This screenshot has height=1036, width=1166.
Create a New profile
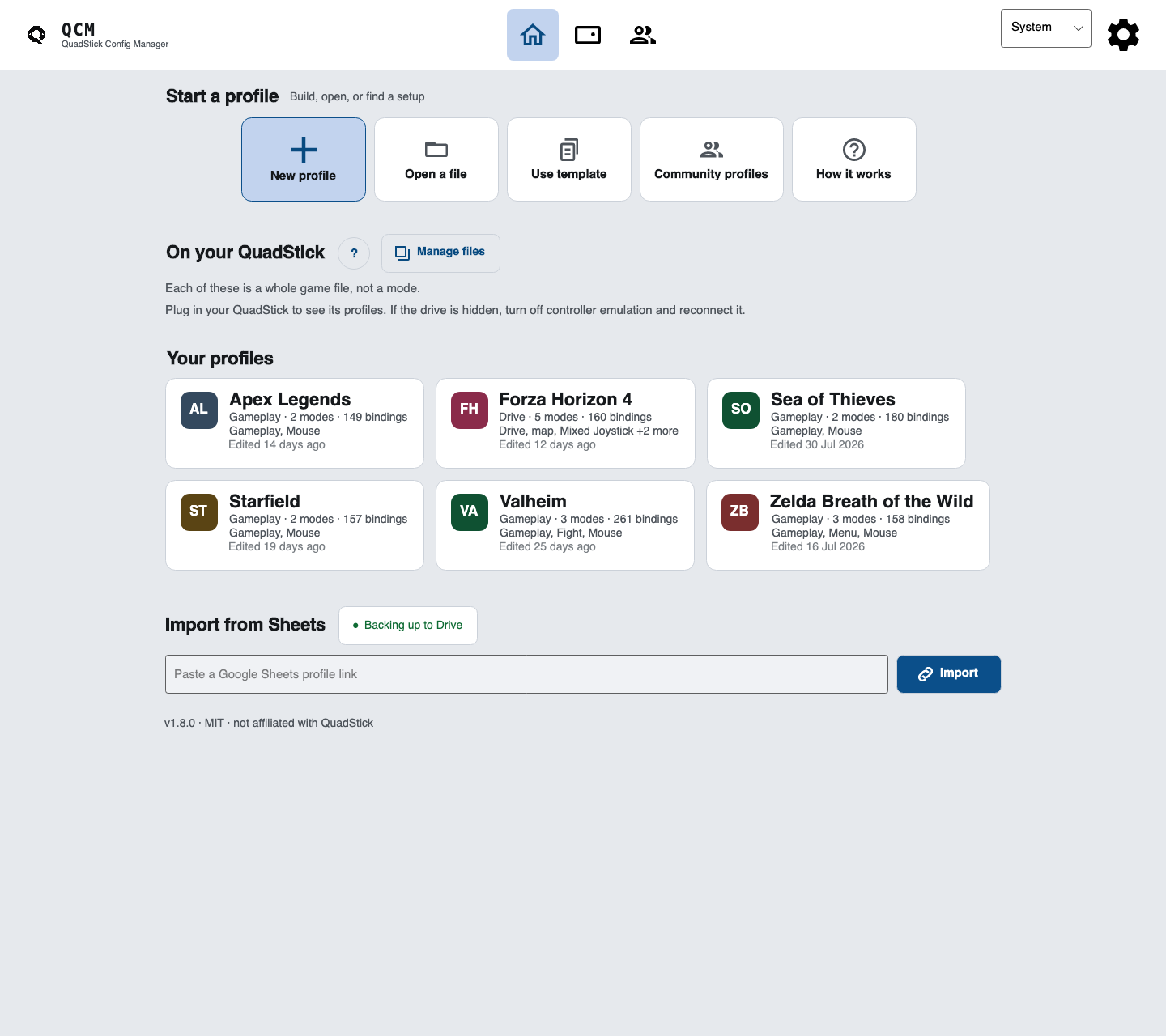pyautogui.click(x=304, y=159)
